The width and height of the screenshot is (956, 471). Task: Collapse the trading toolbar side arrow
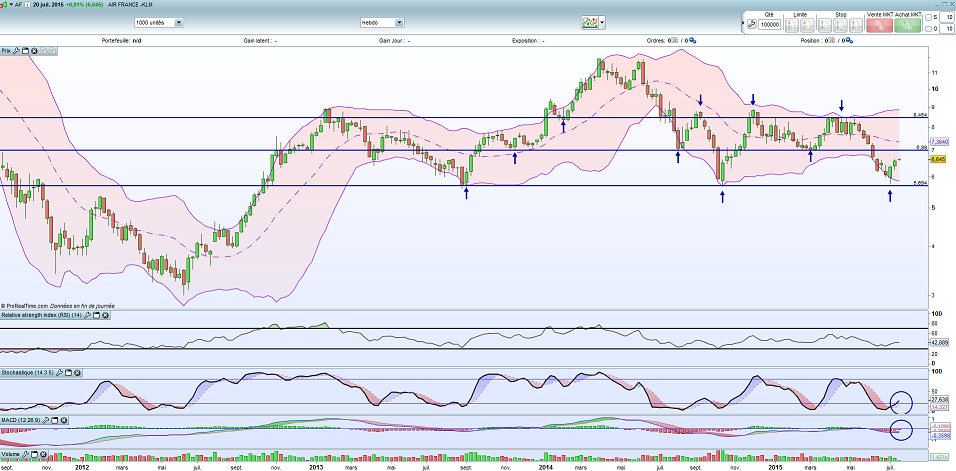(743, 23)
